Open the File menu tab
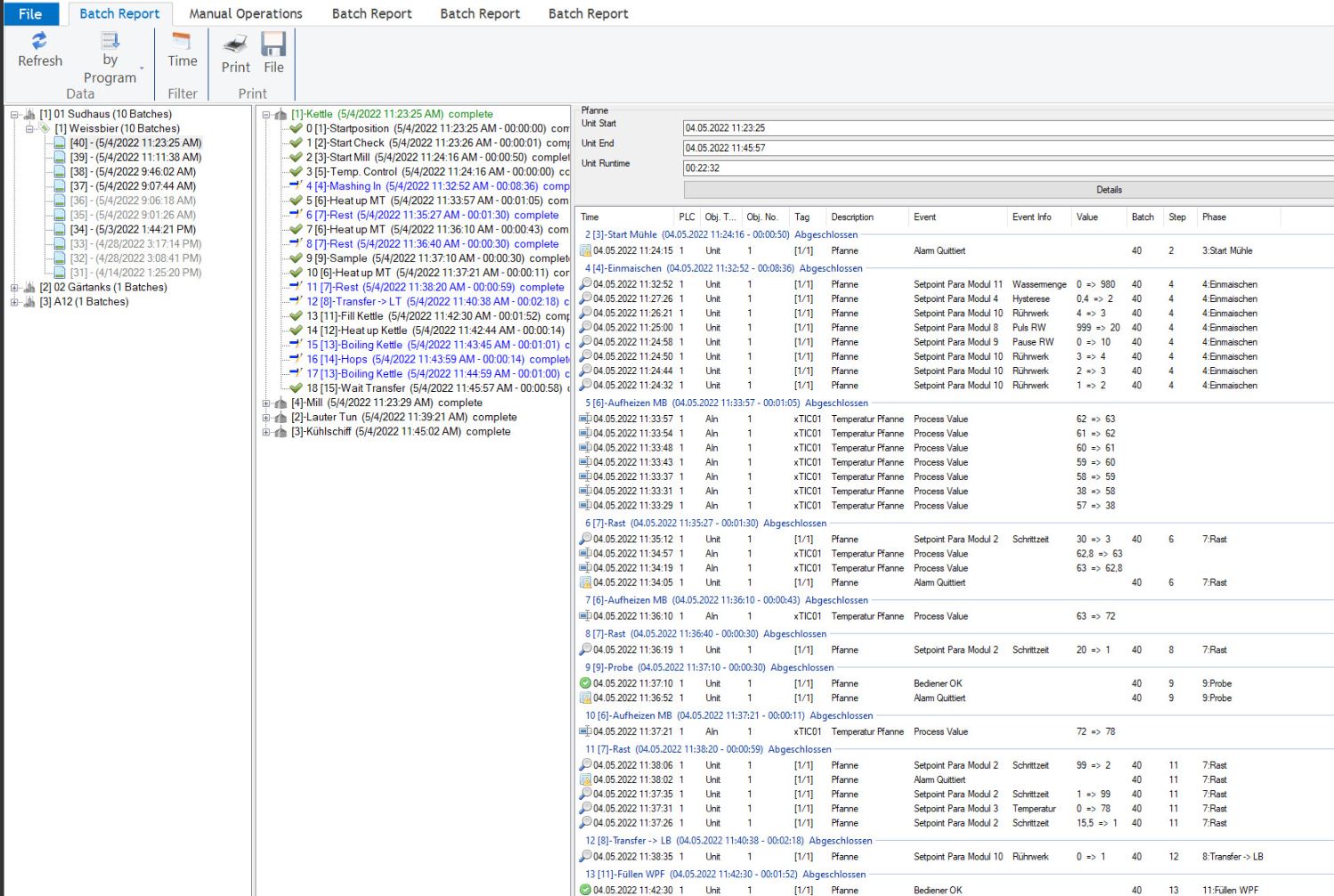The height and width of the screenshot is (896, 1334). click(x=30, y=13)
